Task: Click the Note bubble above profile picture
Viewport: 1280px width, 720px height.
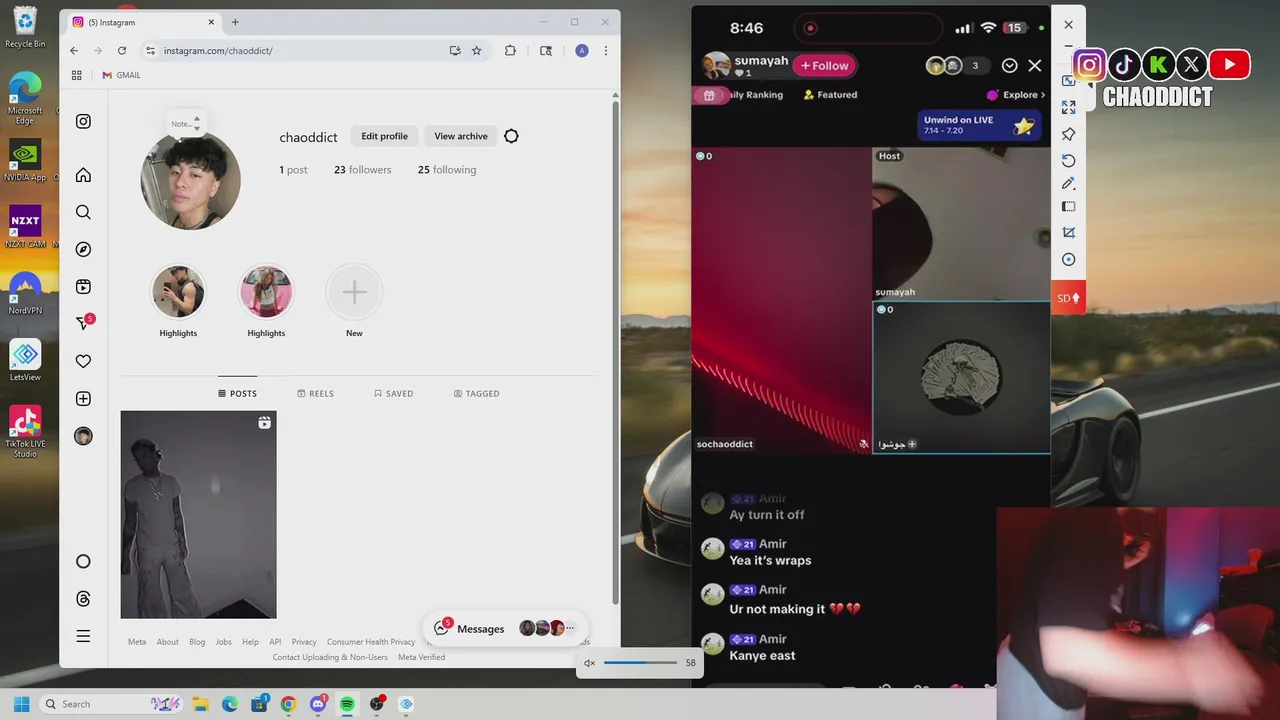Action: [185, 123]
